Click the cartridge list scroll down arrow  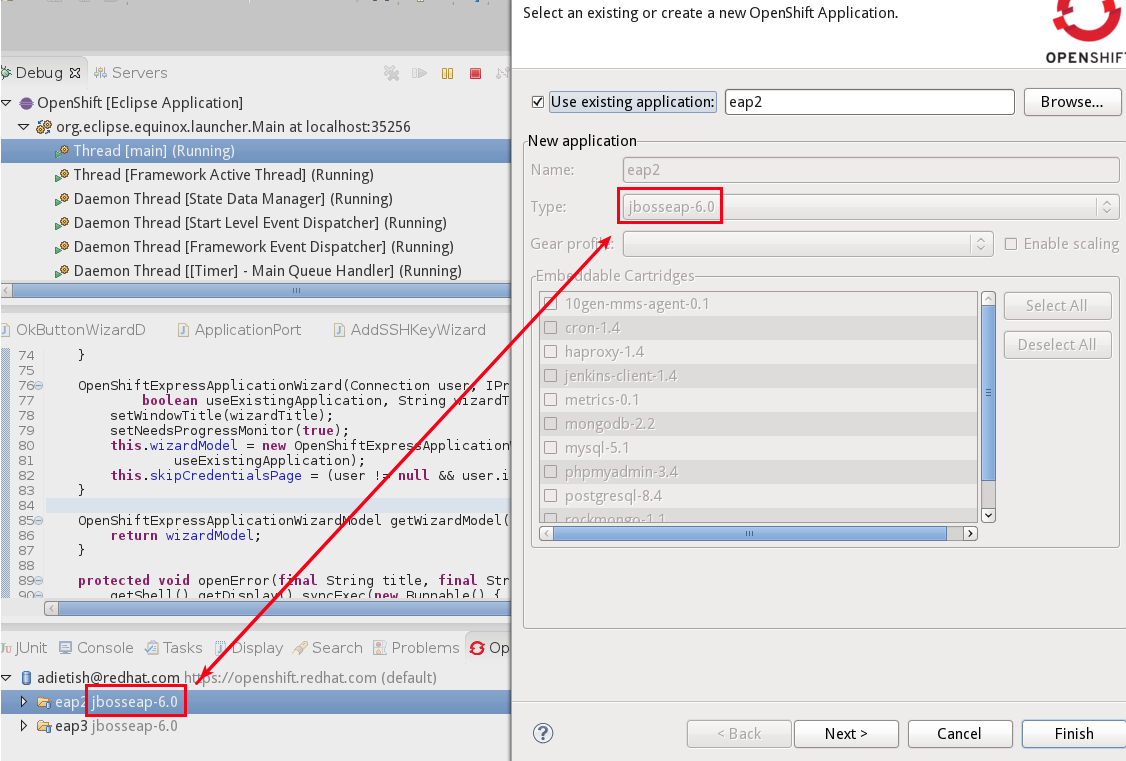988,515
